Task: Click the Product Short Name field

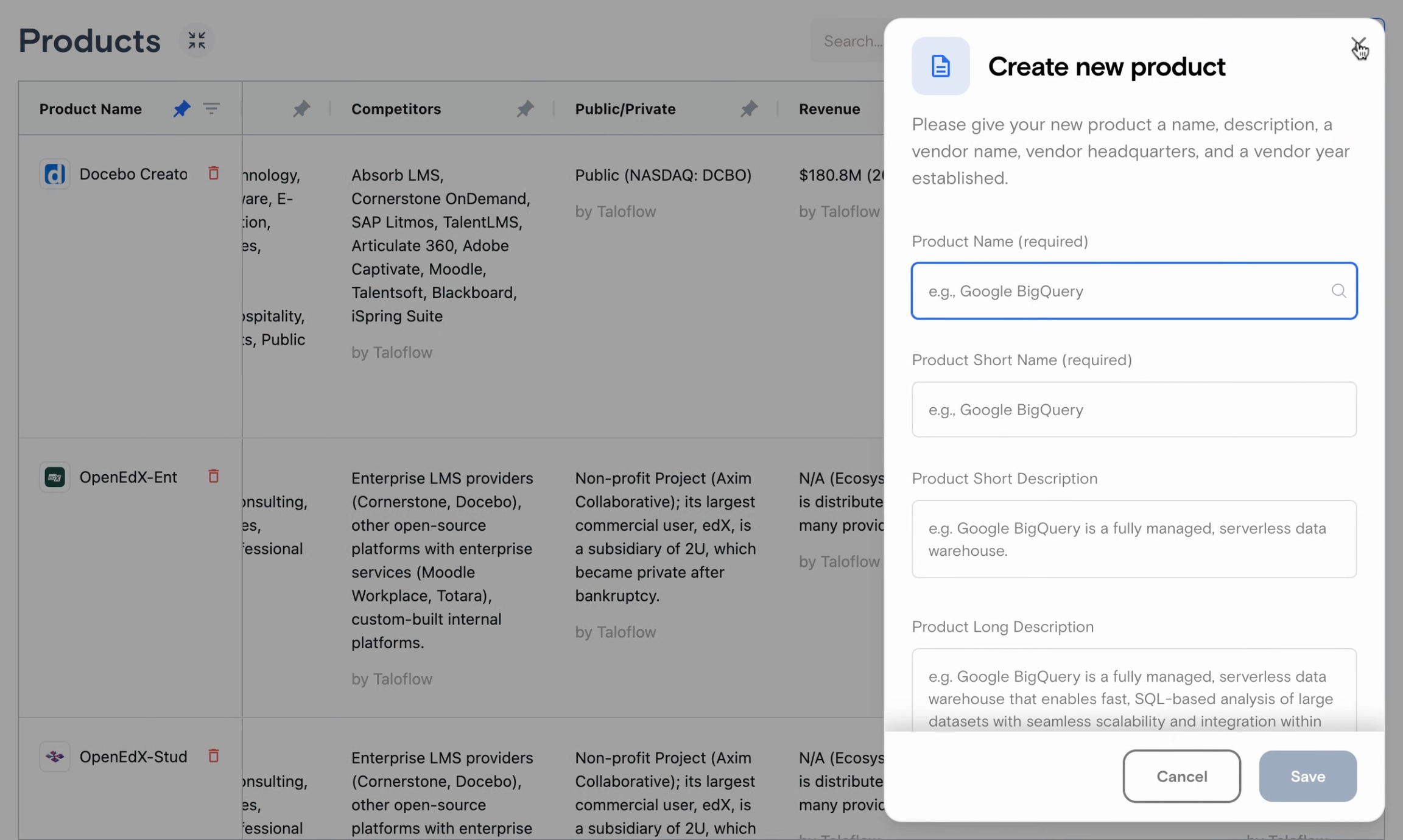Action: pyautogui.click(x=1133, y=410)
